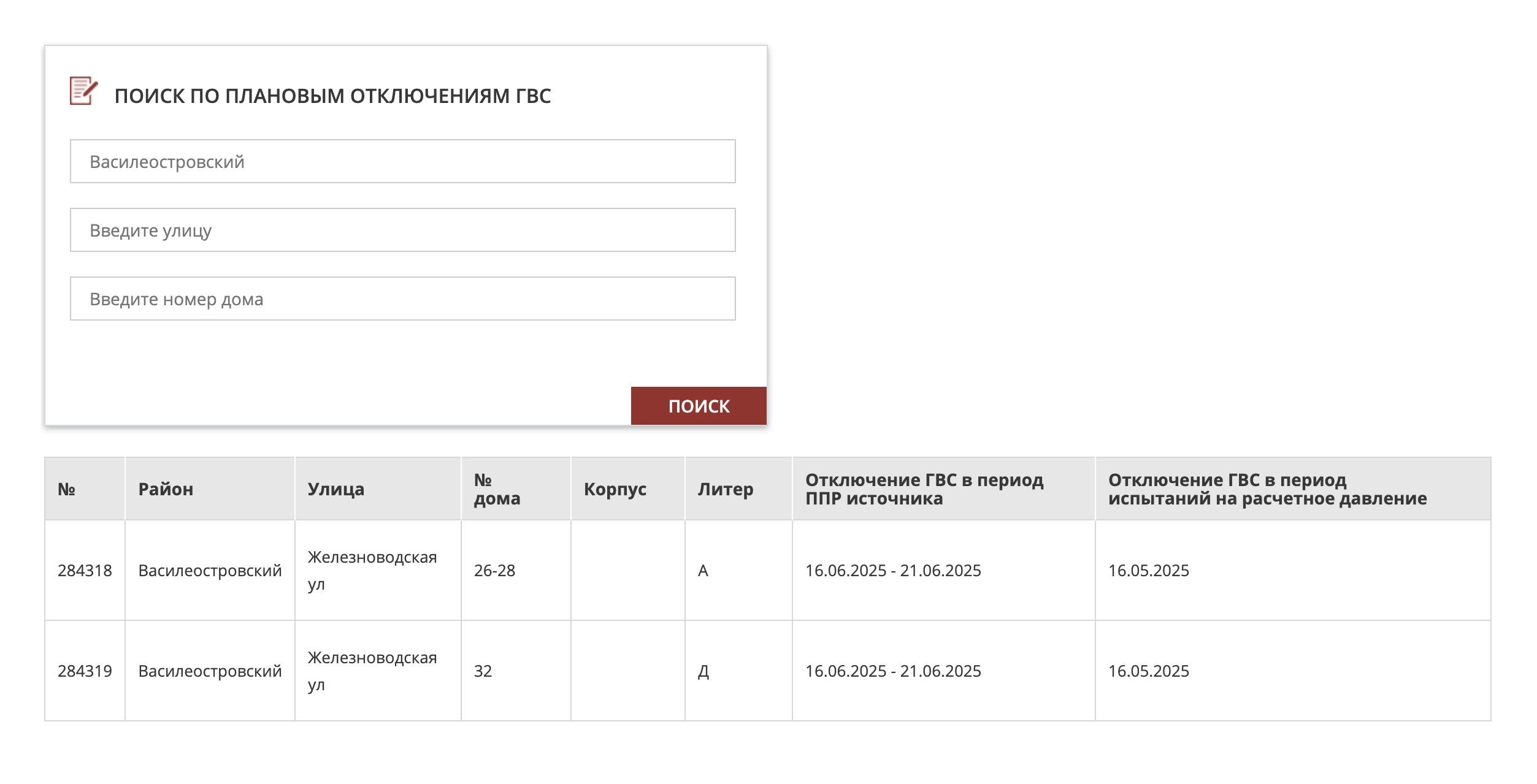Click the 'Введите улицу' street input
The height and width of the screenshot is (784, 1537).
pos(402,230)
